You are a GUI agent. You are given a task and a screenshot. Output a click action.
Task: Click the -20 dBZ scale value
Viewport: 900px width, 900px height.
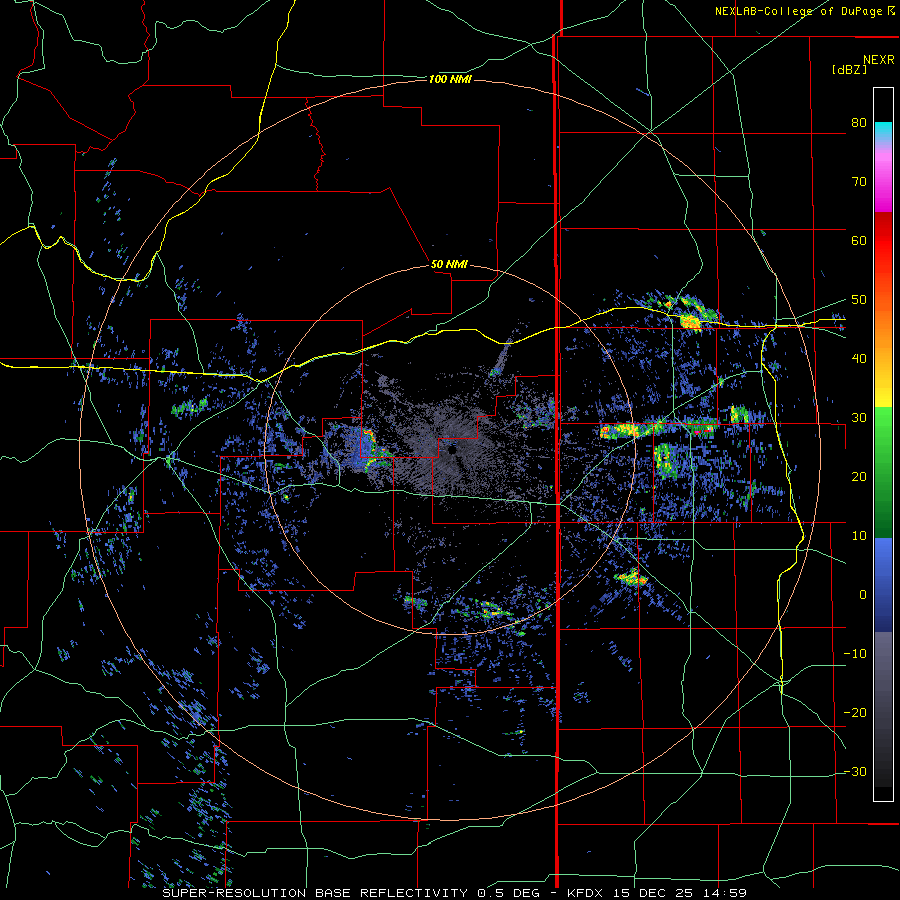[x=855, y=713]
